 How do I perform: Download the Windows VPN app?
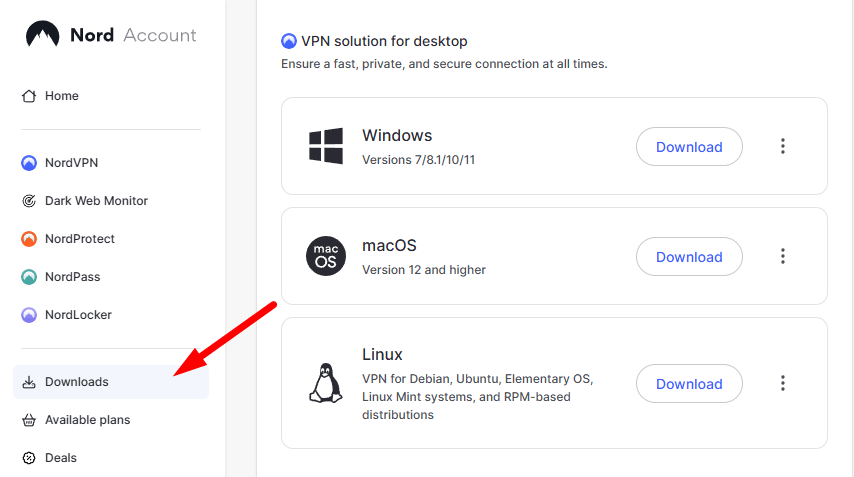click(x=689, y=147)
